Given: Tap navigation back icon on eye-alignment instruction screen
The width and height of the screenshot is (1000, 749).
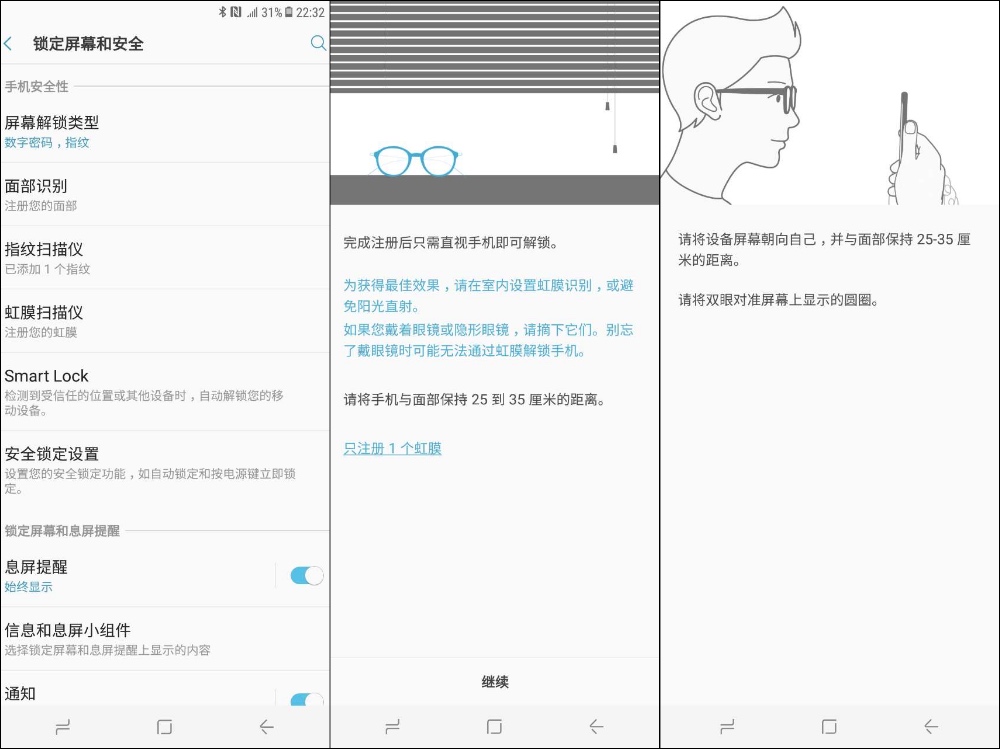Looking at the screenshot, I should 931,727.
